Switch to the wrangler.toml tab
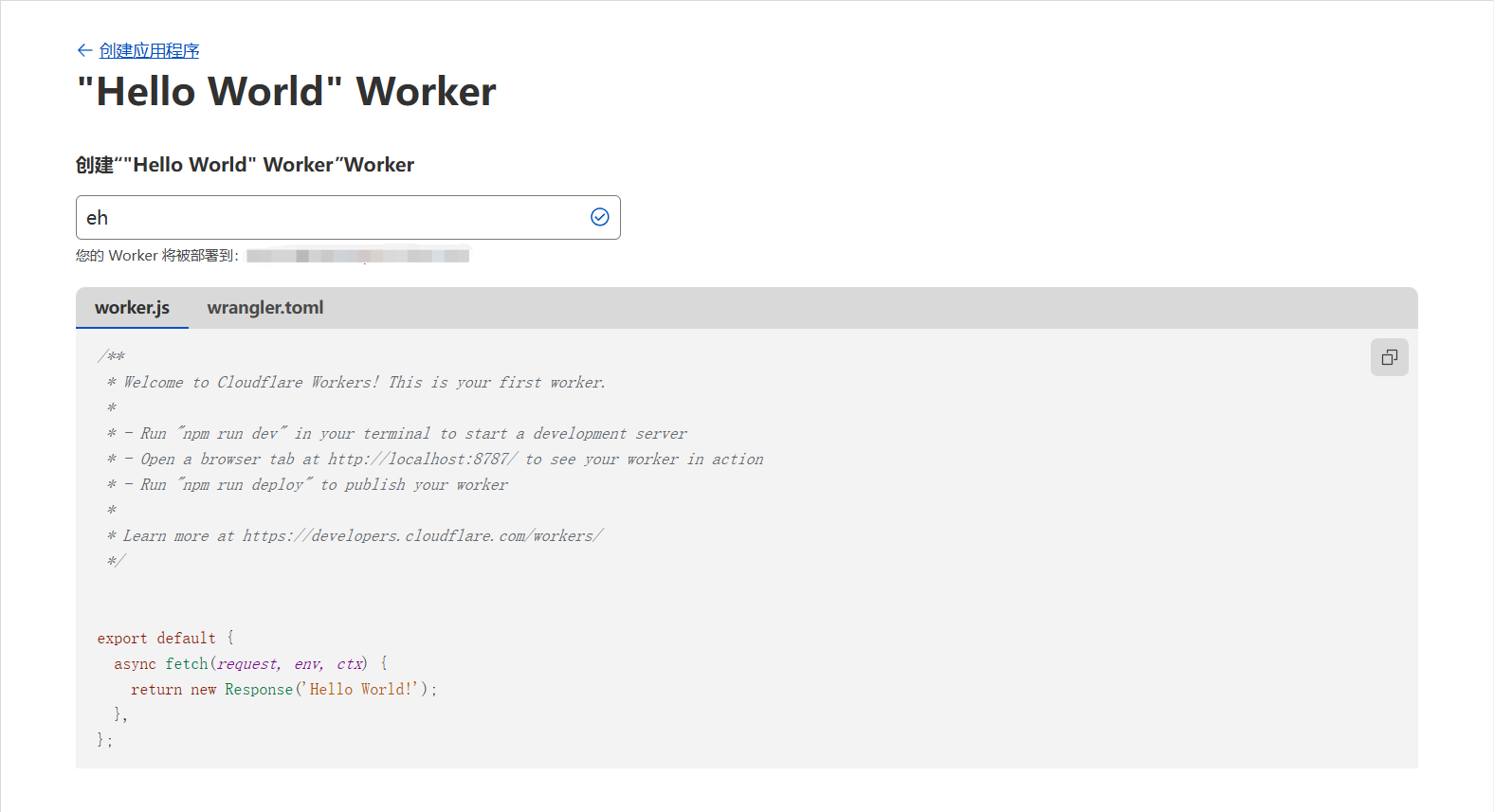The width and height of the screenshot is (1494, 812). (265, 308)
